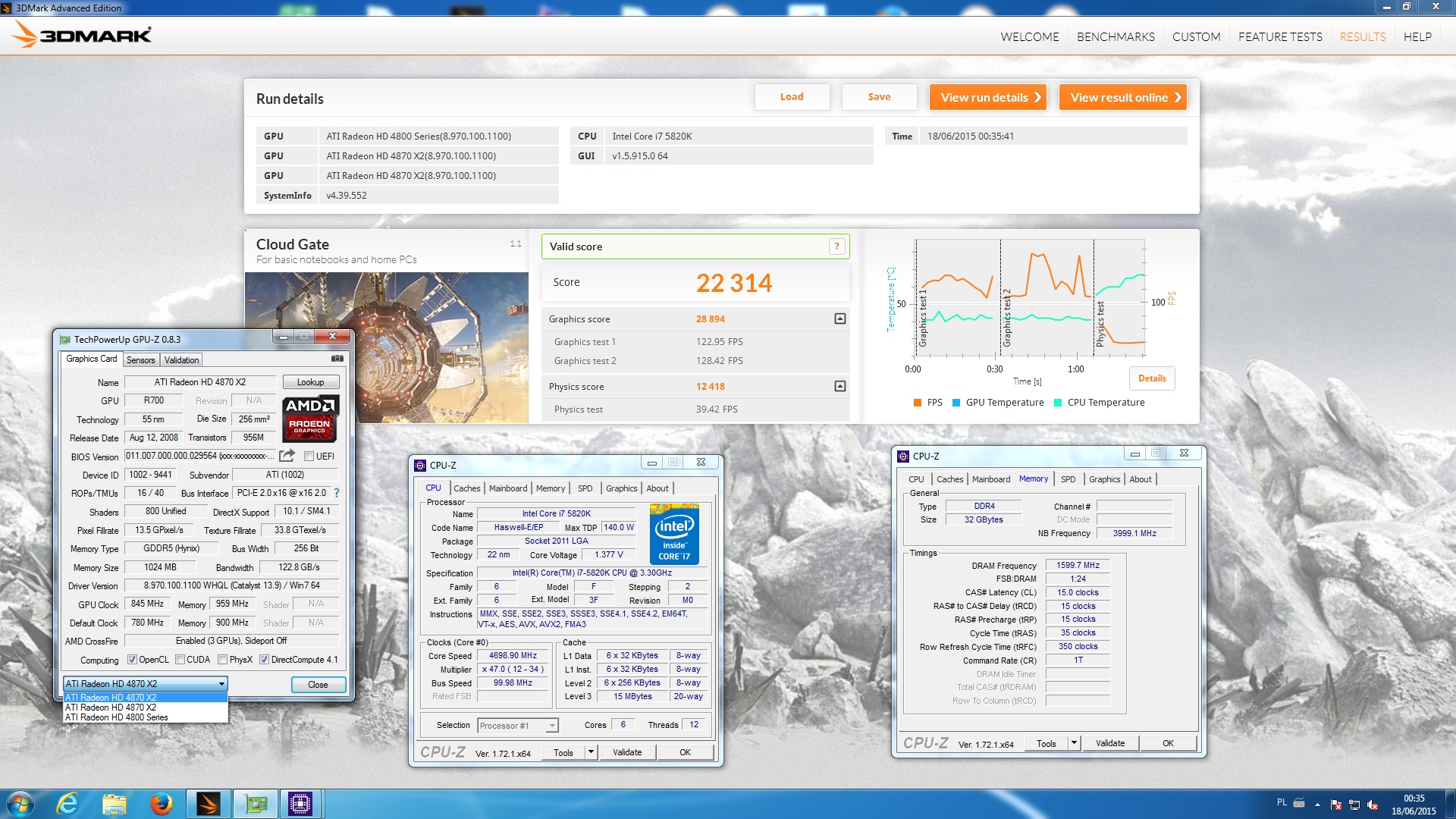The image size is (1456, 819).
Task: Toggle the OpenCL checkbox
Action: (132, 660)
